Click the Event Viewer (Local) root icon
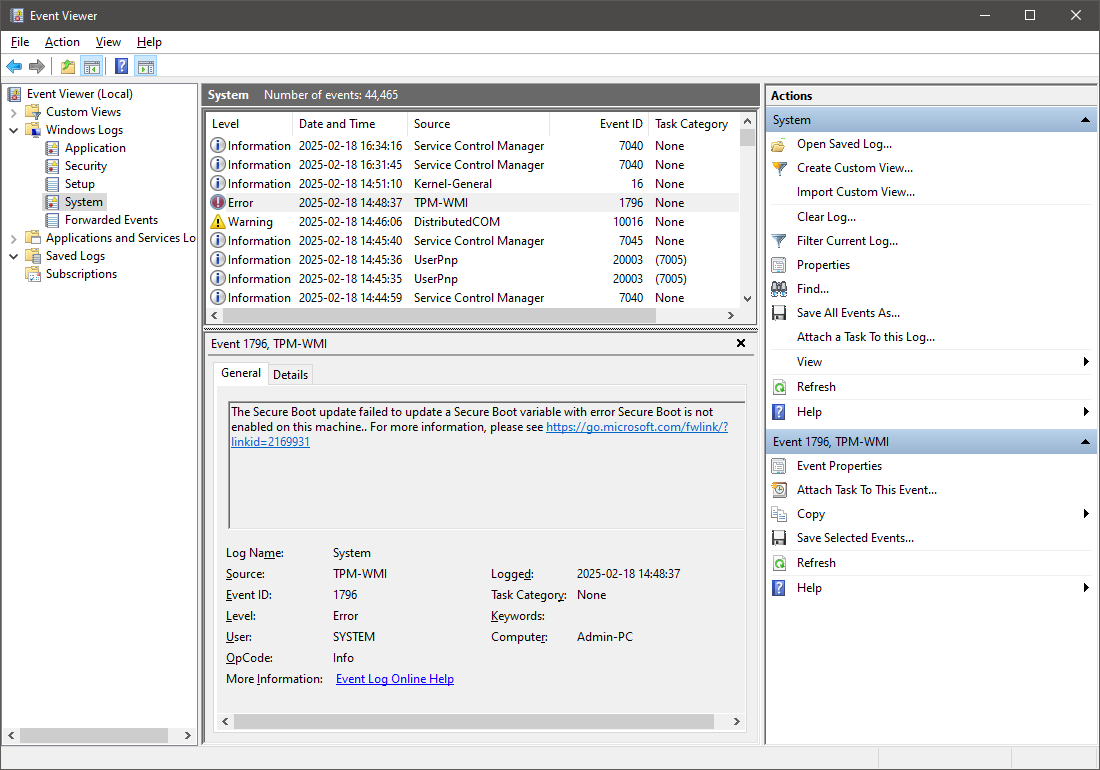The width and height of the screenshot is (1100, 770). 14,94
